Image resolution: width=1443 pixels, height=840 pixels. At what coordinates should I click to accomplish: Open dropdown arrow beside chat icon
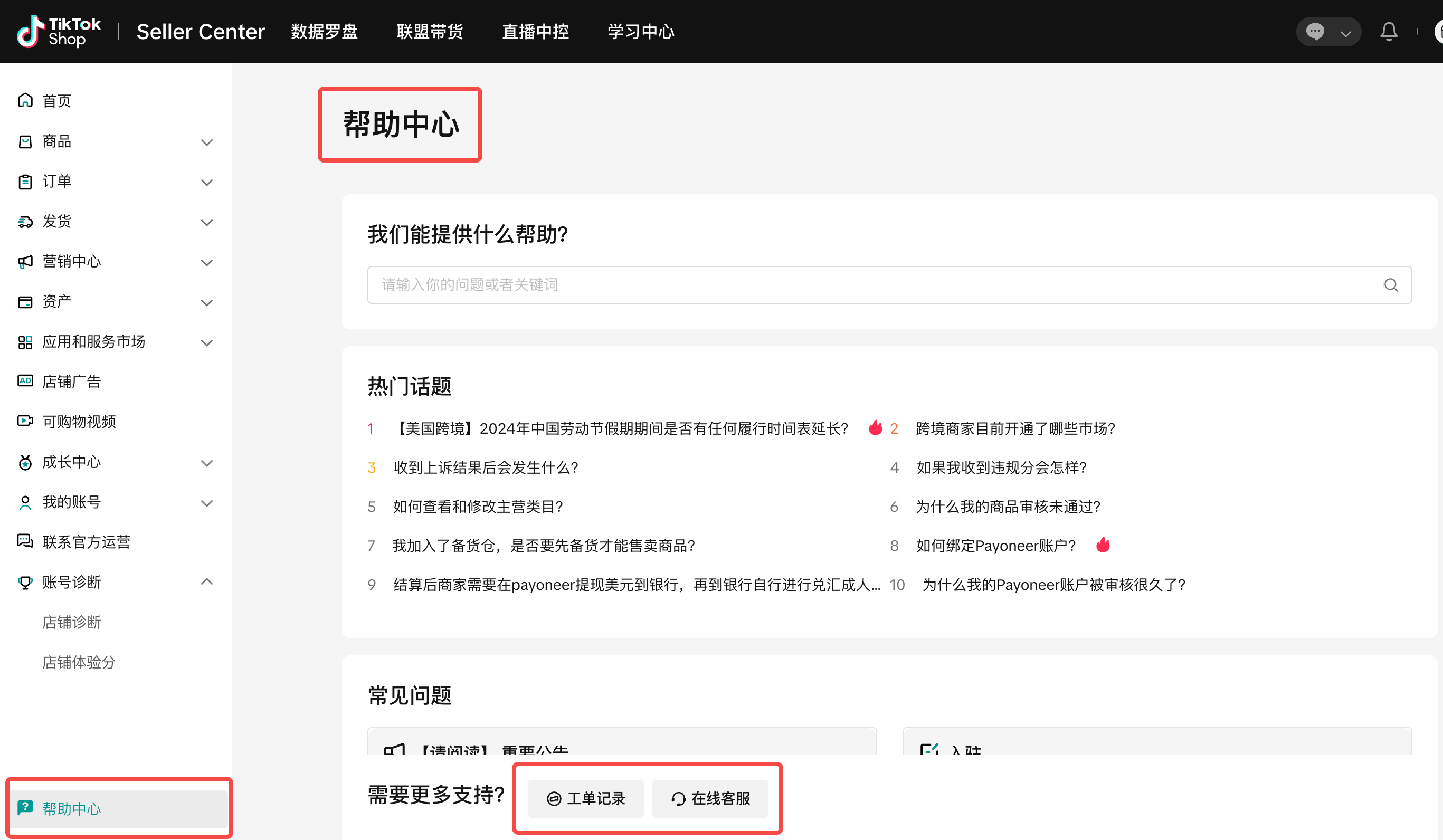click(x=1346, y=33)
